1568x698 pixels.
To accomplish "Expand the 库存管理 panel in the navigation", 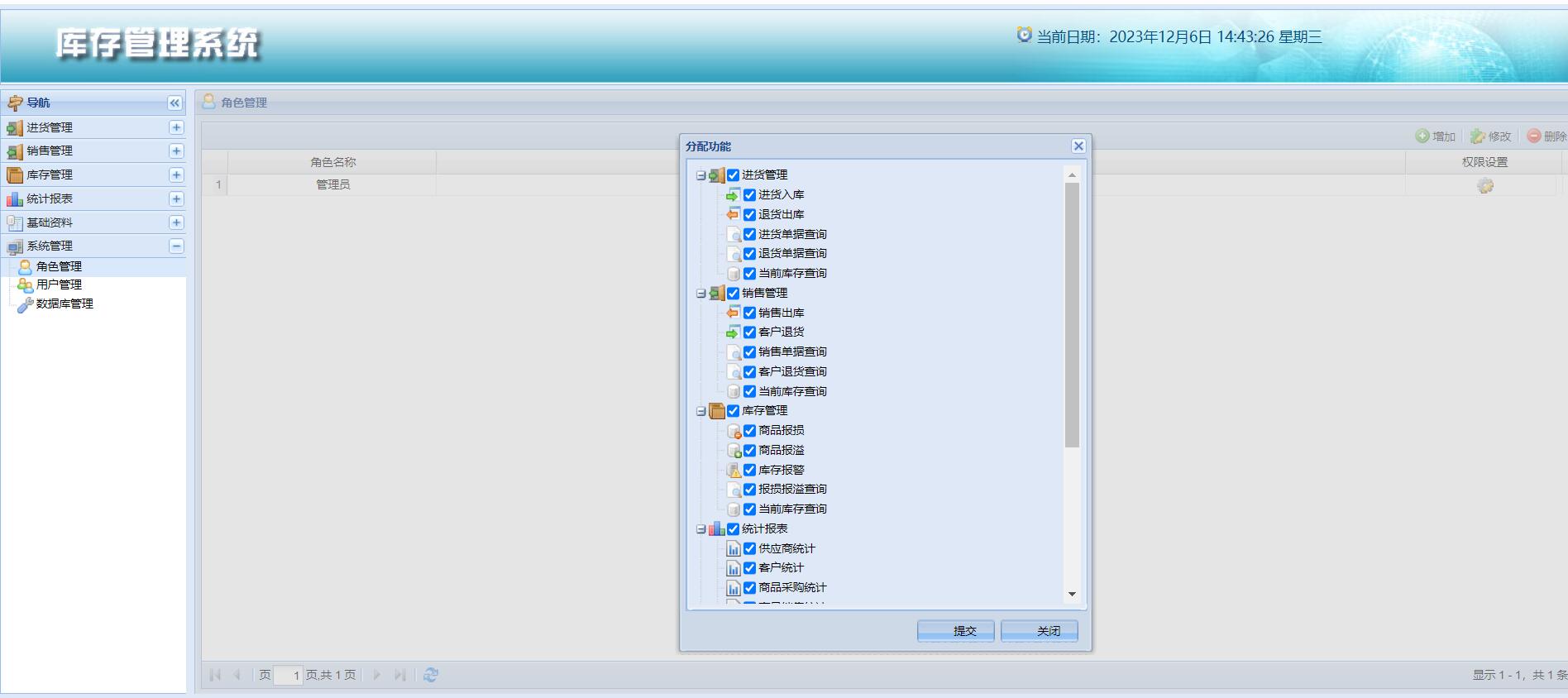I will (176, 175).
